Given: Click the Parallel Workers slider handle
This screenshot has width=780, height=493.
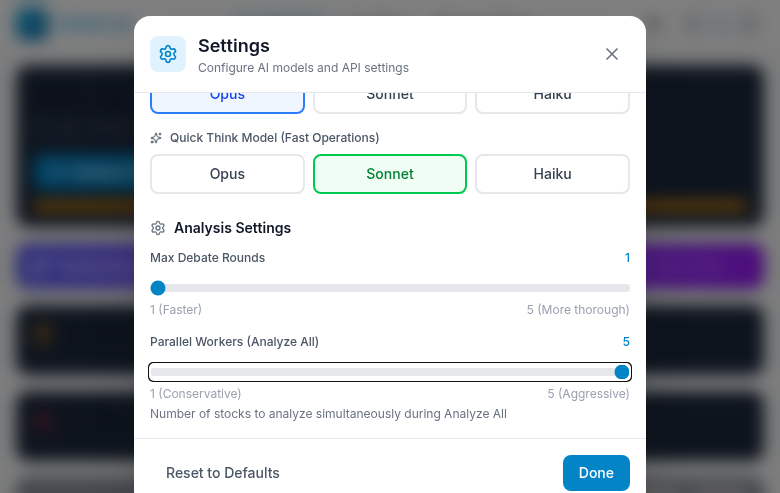Looking at the screenshot, I should pyautogui.click(x=622, y=372).
